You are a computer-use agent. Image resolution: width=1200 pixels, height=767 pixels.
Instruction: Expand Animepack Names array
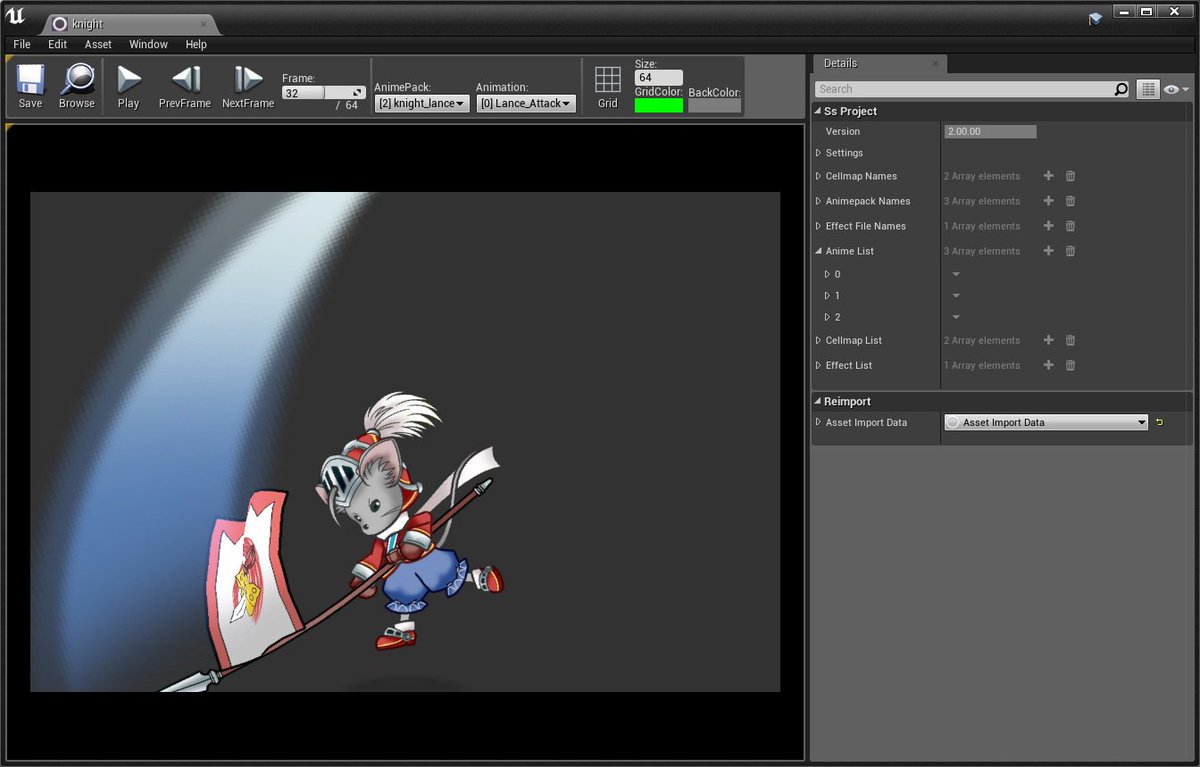pyautogui.click(x=818, y=201)
